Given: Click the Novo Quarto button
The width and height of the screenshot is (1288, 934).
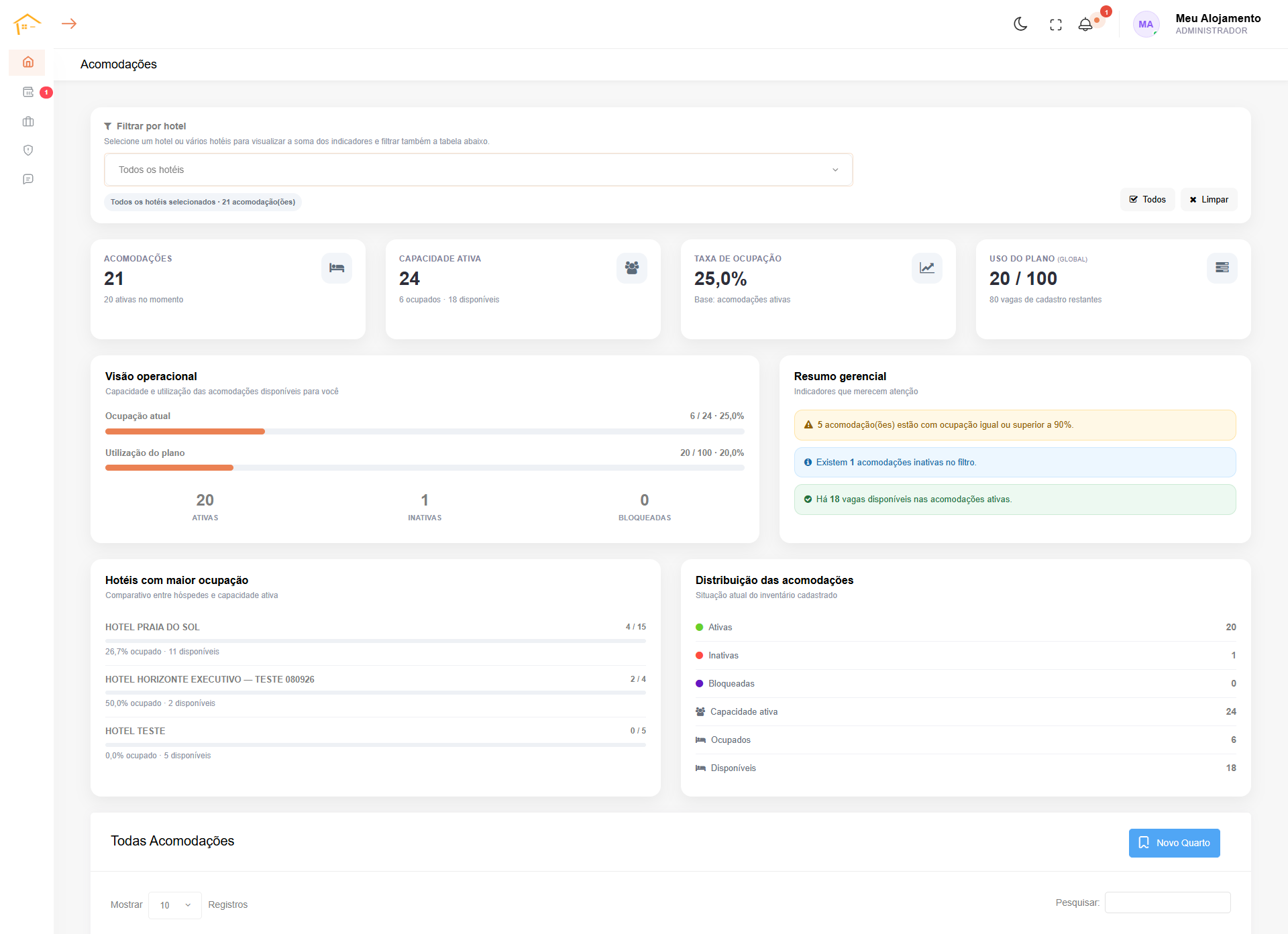Looking at the screenshot, I should tap(1175, 843).
